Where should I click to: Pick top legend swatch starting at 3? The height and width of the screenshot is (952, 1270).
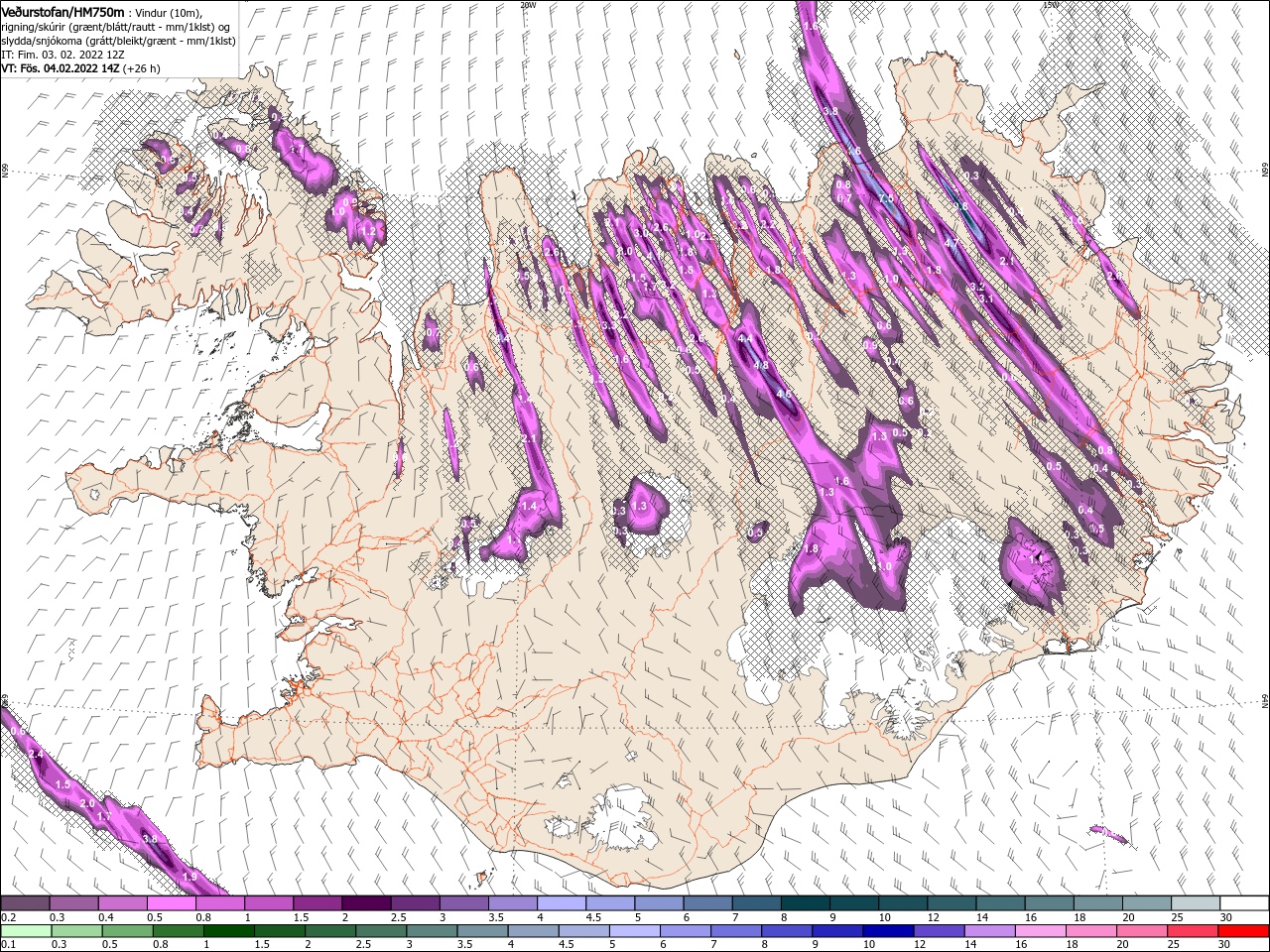tap(464, 903)
